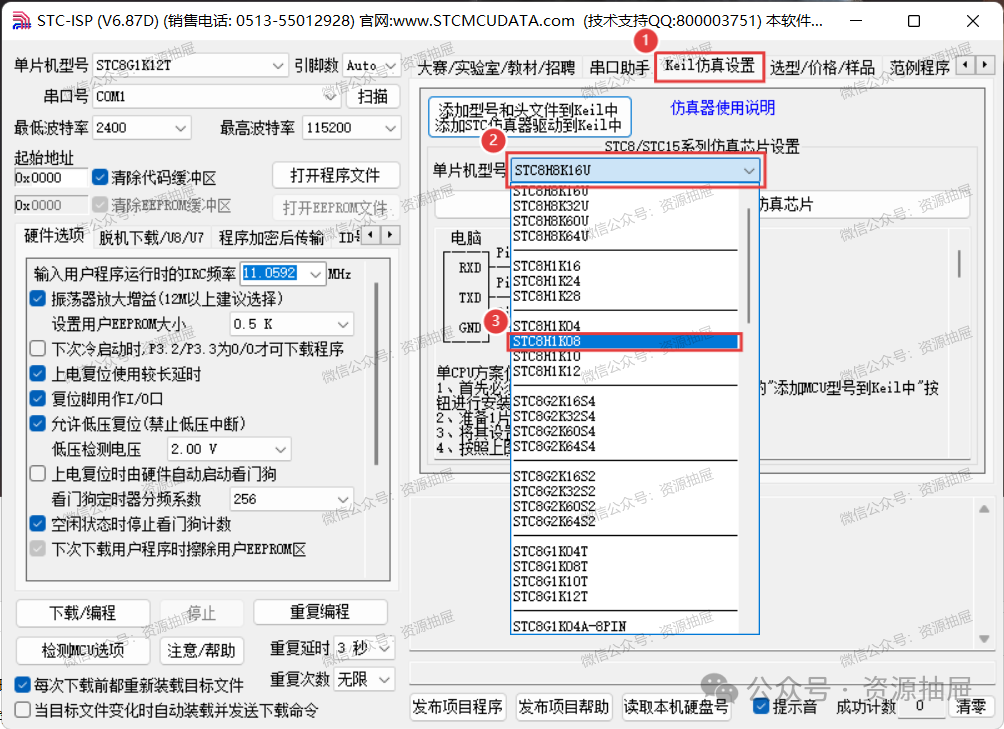Toggle 复位脚用作I/O口 checkbox
Viewport: 1004px width, 729px height.
click(38, 399)
